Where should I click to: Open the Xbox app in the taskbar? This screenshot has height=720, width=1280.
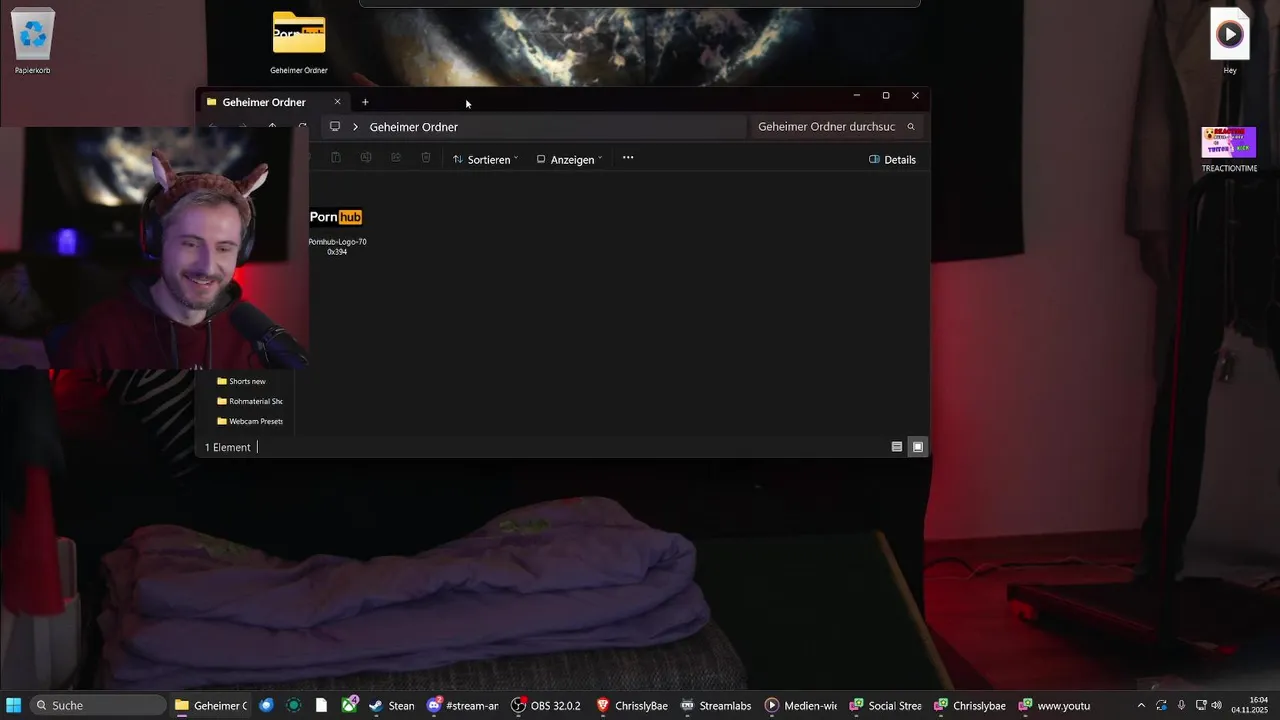pos(349,705)
